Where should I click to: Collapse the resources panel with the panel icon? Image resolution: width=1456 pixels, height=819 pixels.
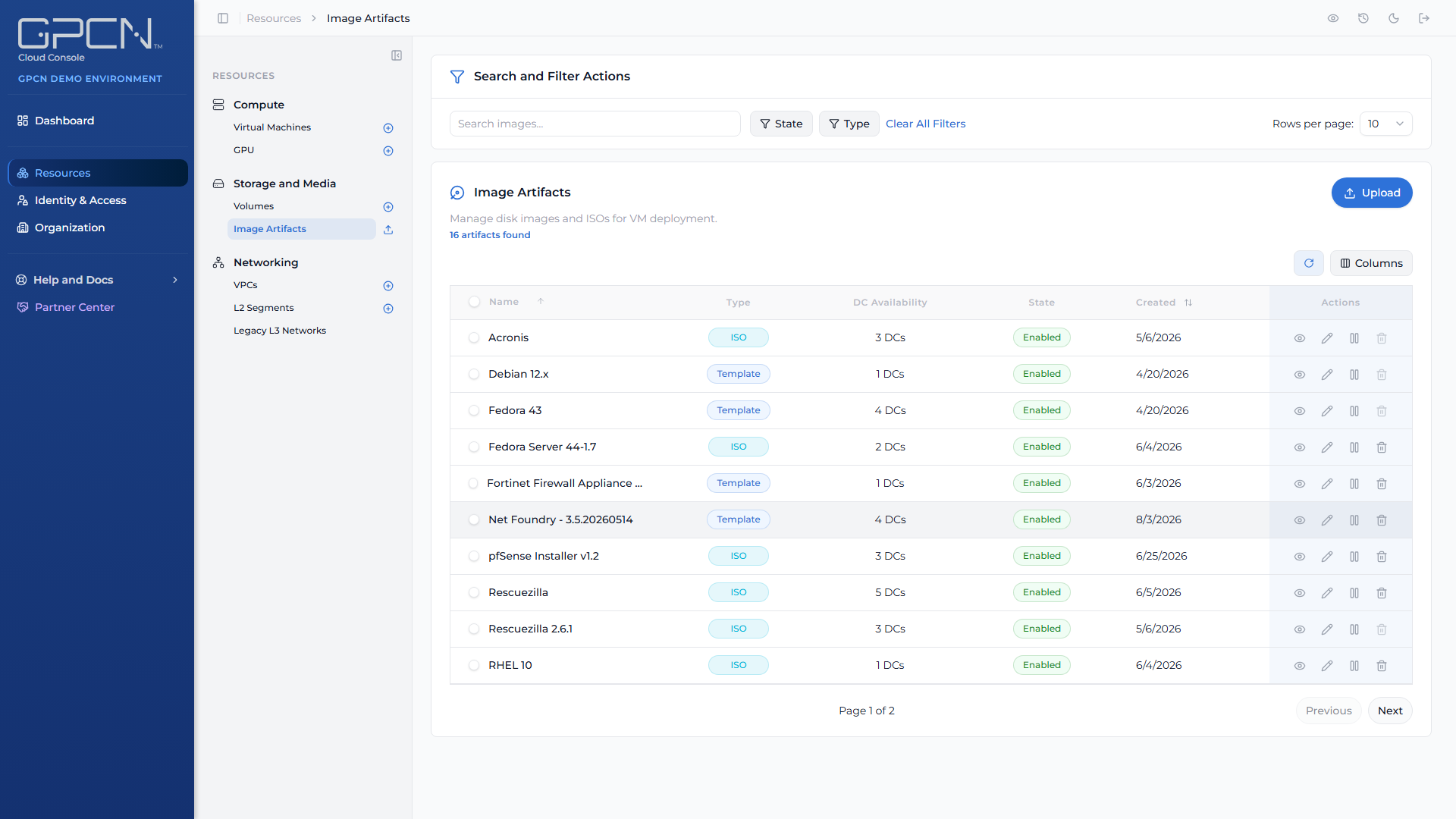pyautogui.click(x=397, y=55)
